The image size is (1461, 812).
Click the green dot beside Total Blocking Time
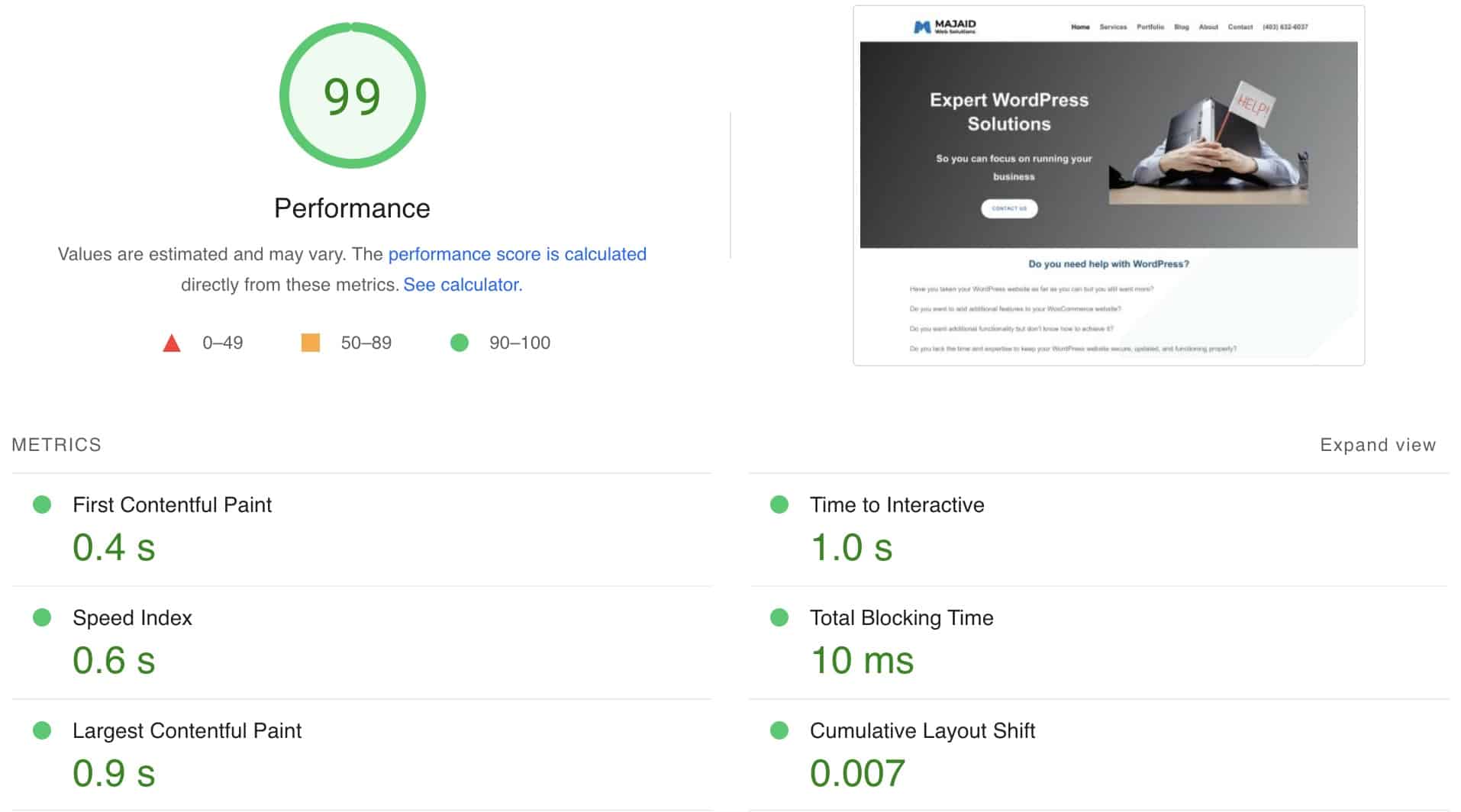tap(779, 617)
